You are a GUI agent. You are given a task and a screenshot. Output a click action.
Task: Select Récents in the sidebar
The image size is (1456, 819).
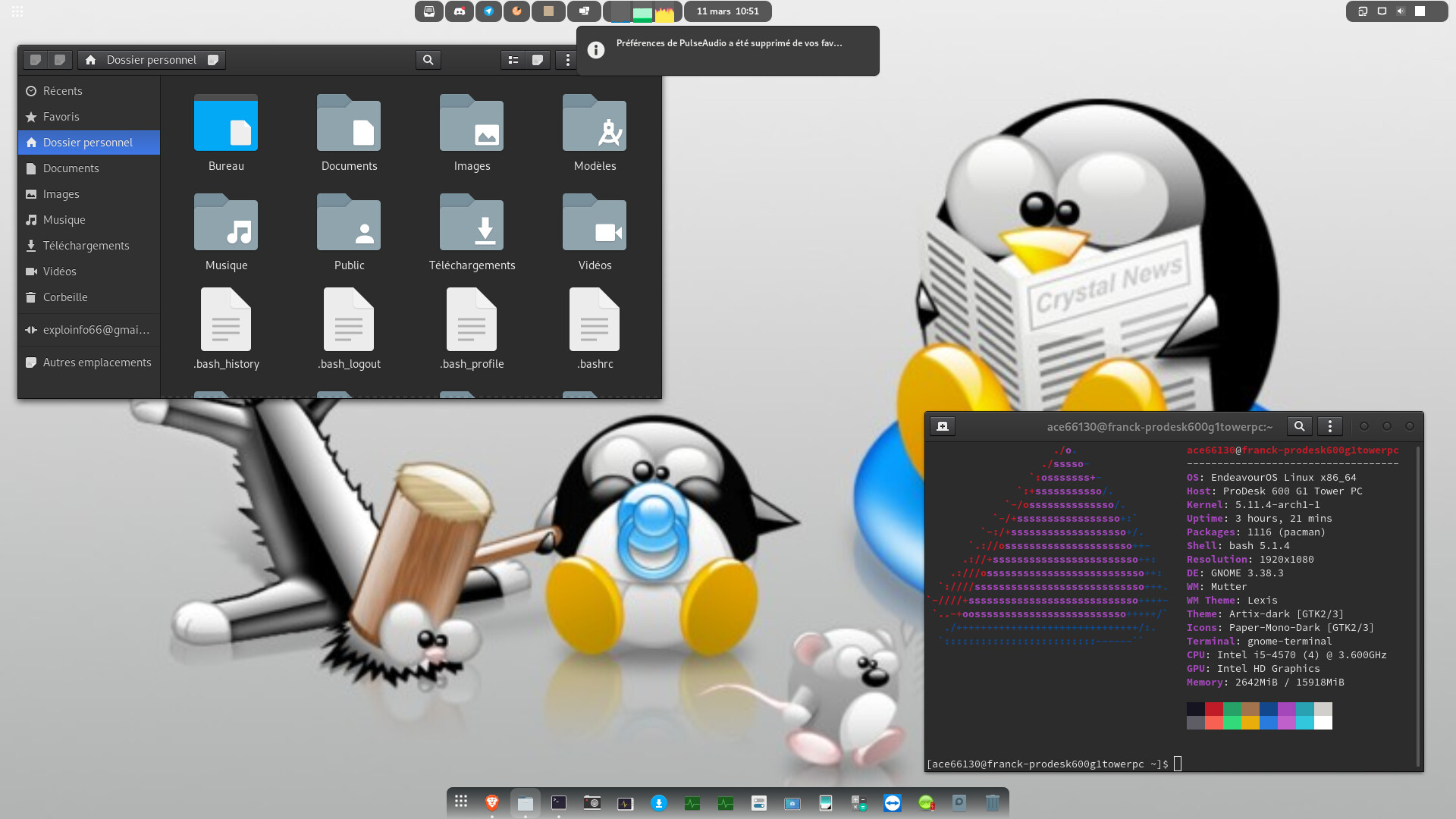coord(89,91)
